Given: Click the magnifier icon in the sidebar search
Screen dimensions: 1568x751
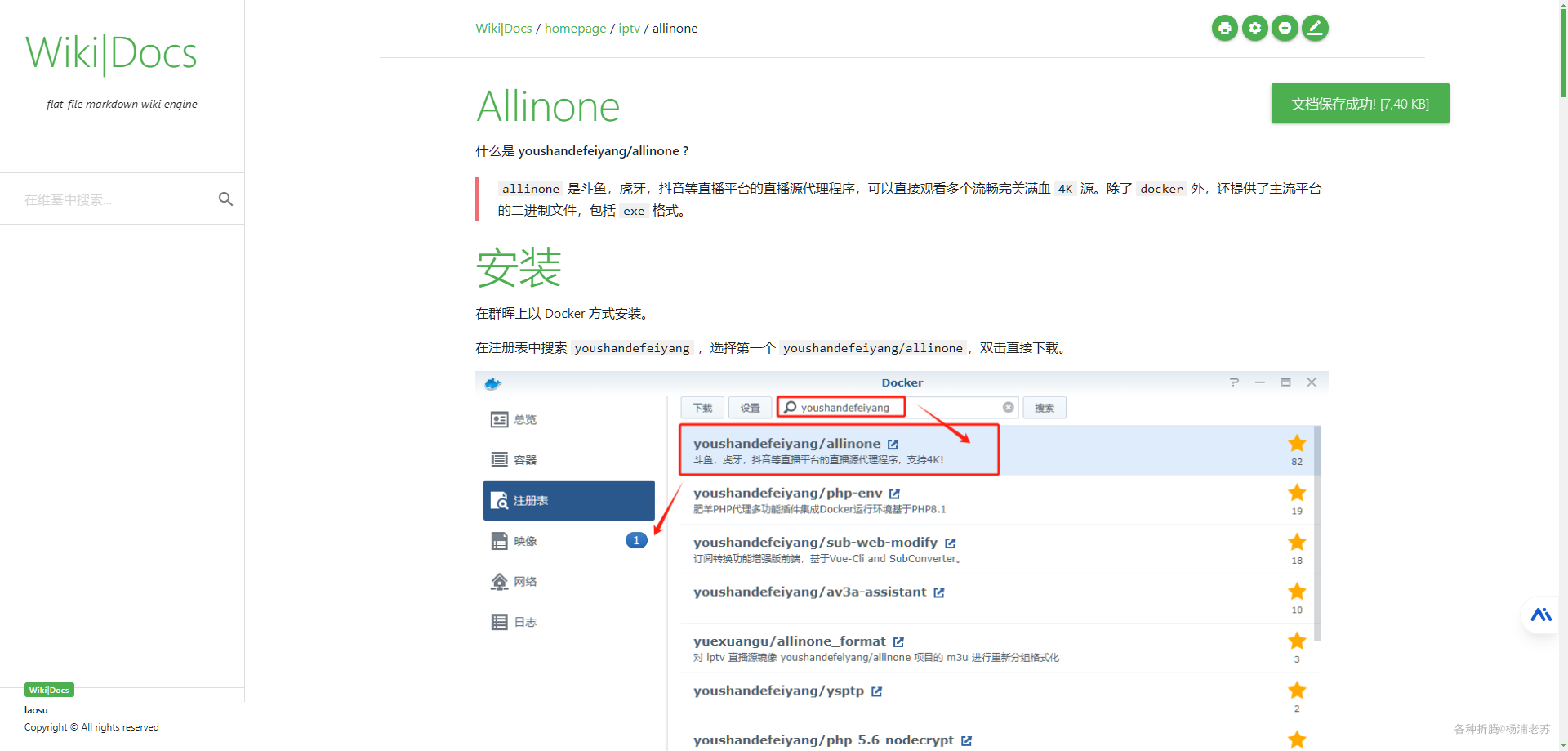Looking at the screenshot, I should [226, 199].
